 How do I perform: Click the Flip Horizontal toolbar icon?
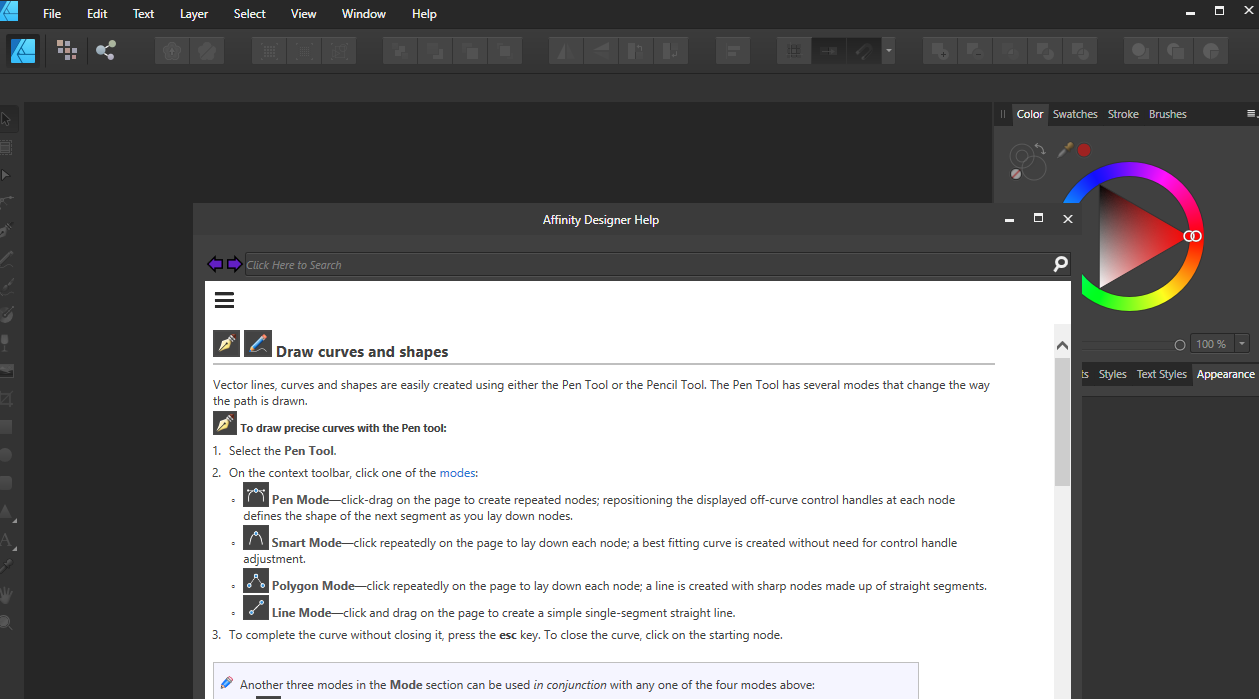pos(566,50)
